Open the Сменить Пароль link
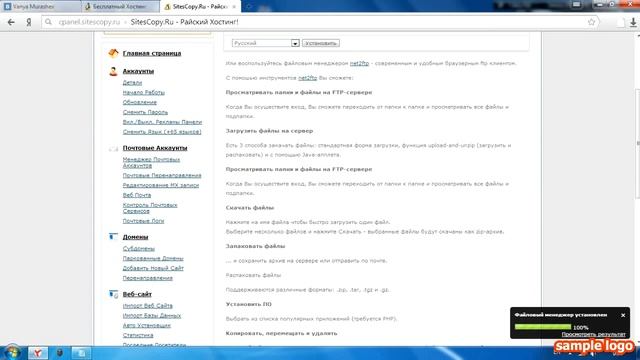This screenshot has height=360, width=640. click(145, 112)
